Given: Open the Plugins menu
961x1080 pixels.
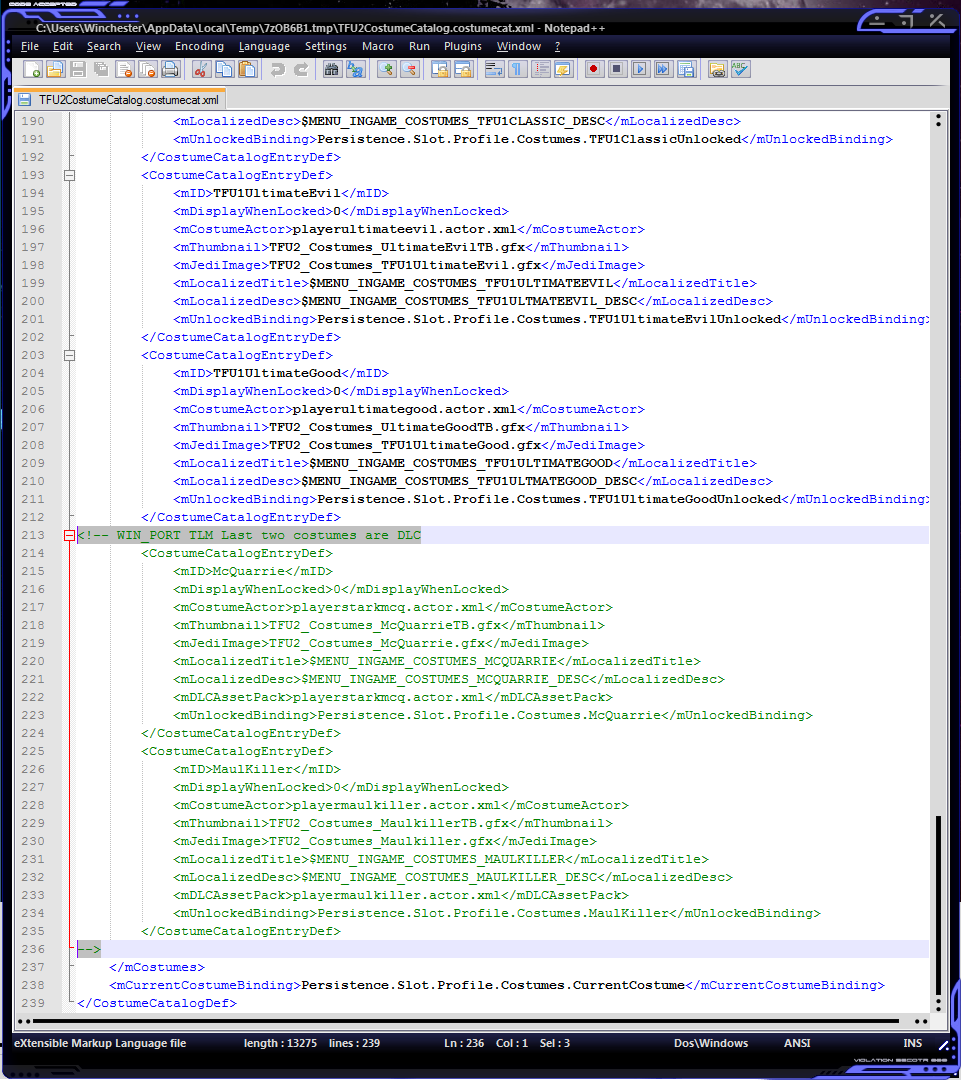Looking at the screenshot, I should click(x=462, y=46).
